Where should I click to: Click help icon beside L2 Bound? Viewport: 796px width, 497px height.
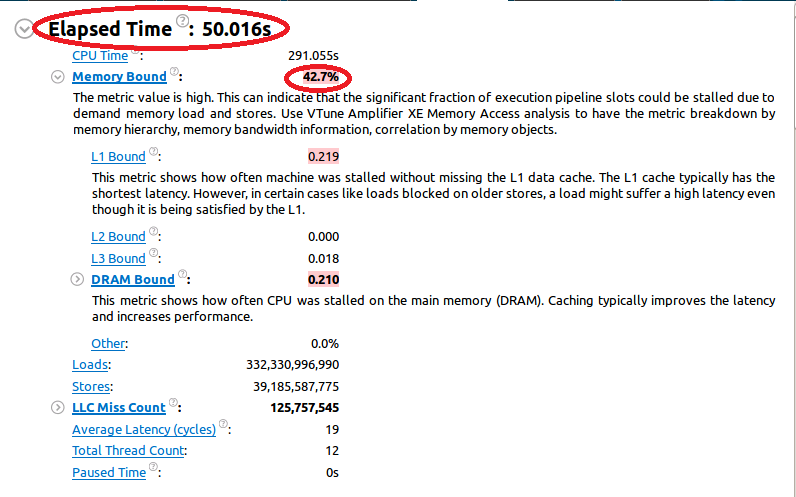pyautogui.click(x=153, y=231)
